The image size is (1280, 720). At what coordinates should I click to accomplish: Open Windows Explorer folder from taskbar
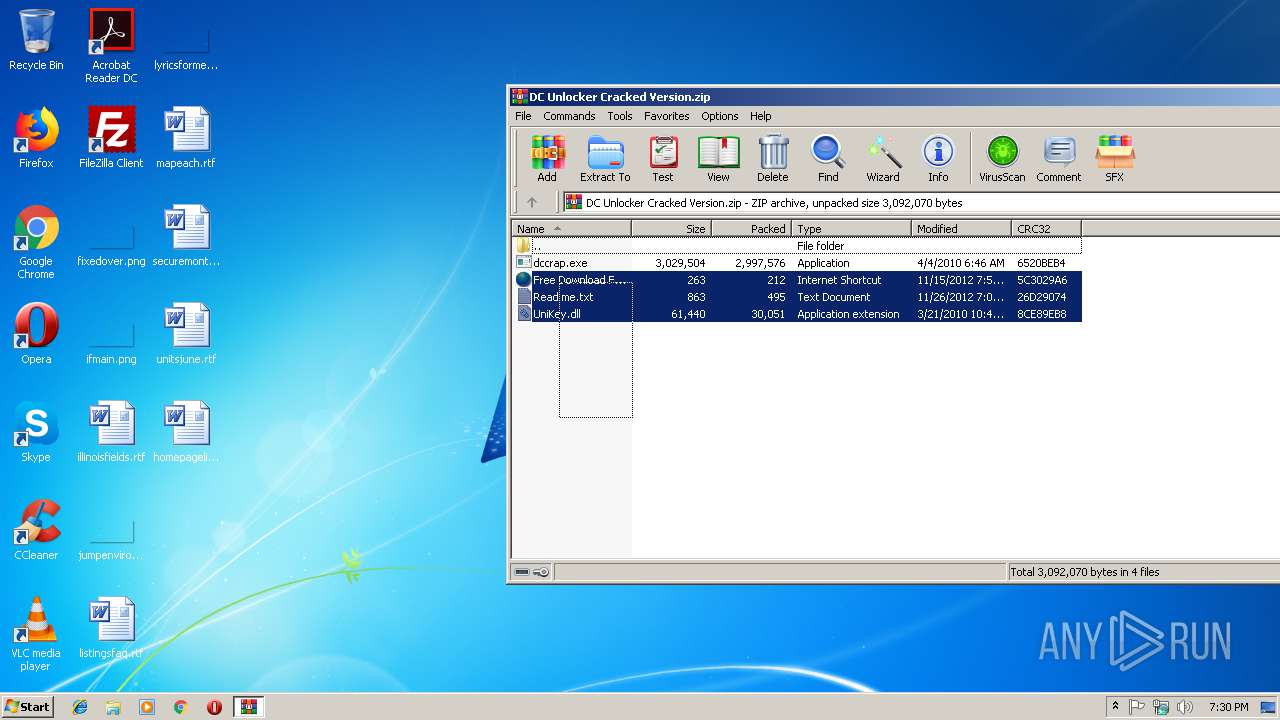tap(113, 707)
